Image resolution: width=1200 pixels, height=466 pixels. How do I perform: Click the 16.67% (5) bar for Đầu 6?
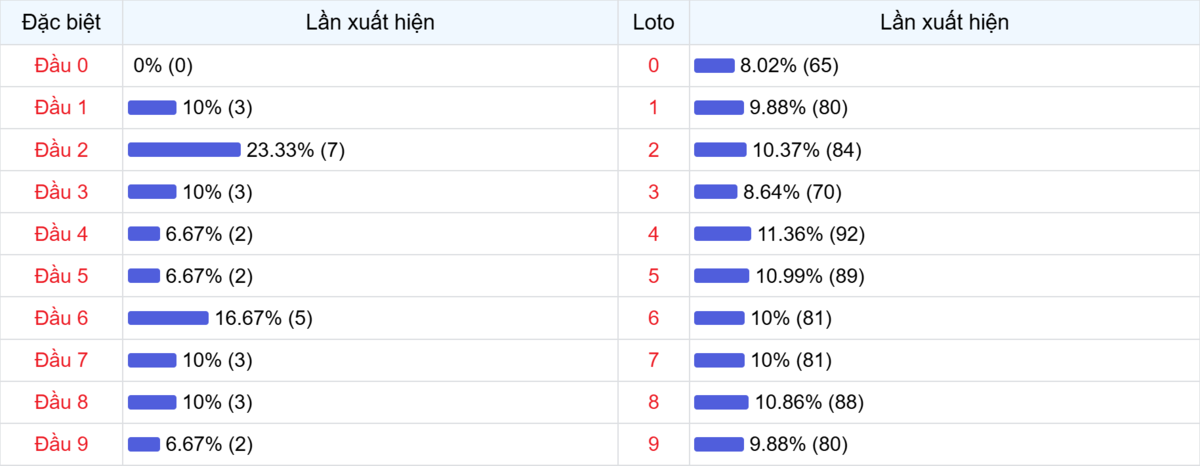coord(168,318)
